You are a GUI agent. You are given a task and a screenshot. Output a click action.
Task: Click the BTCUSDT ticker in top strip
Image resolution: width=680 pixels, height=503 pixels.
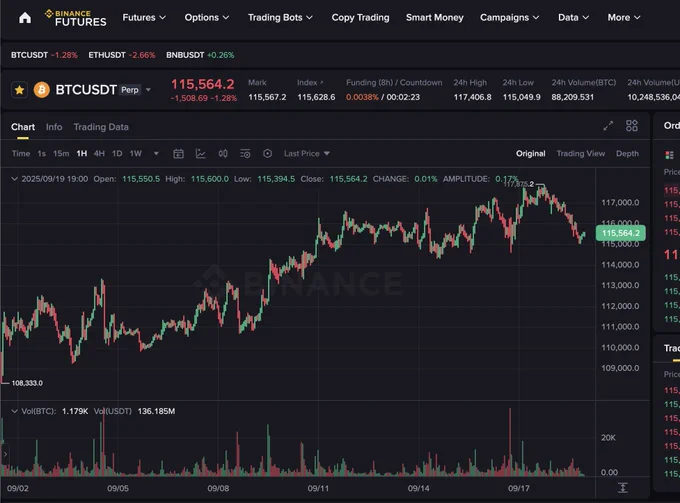(x=44, y=55)
